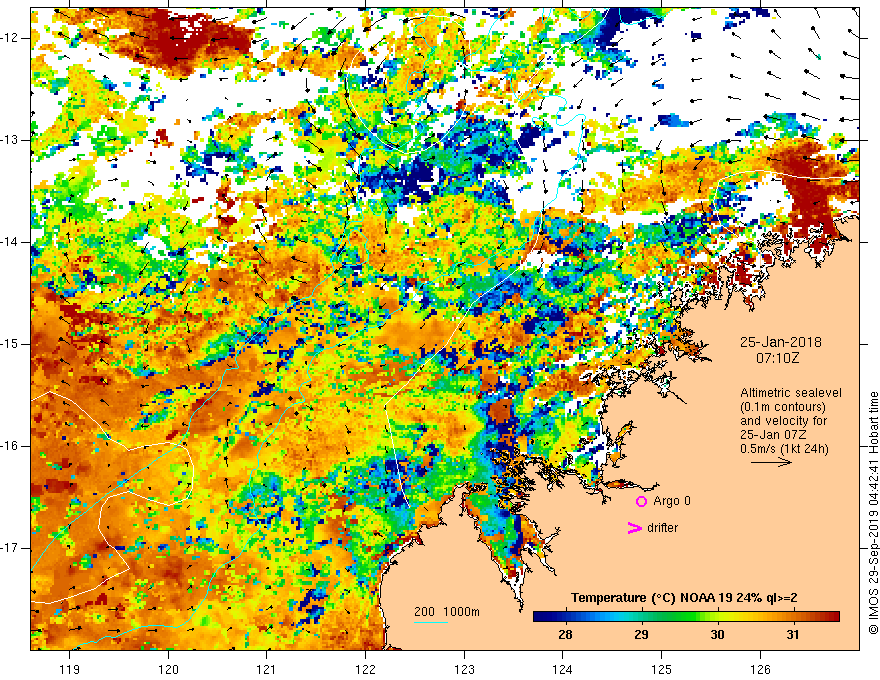Click the cyan 200m contour legend line
Screen dimensions: 880x680
[x=430, y=622]
